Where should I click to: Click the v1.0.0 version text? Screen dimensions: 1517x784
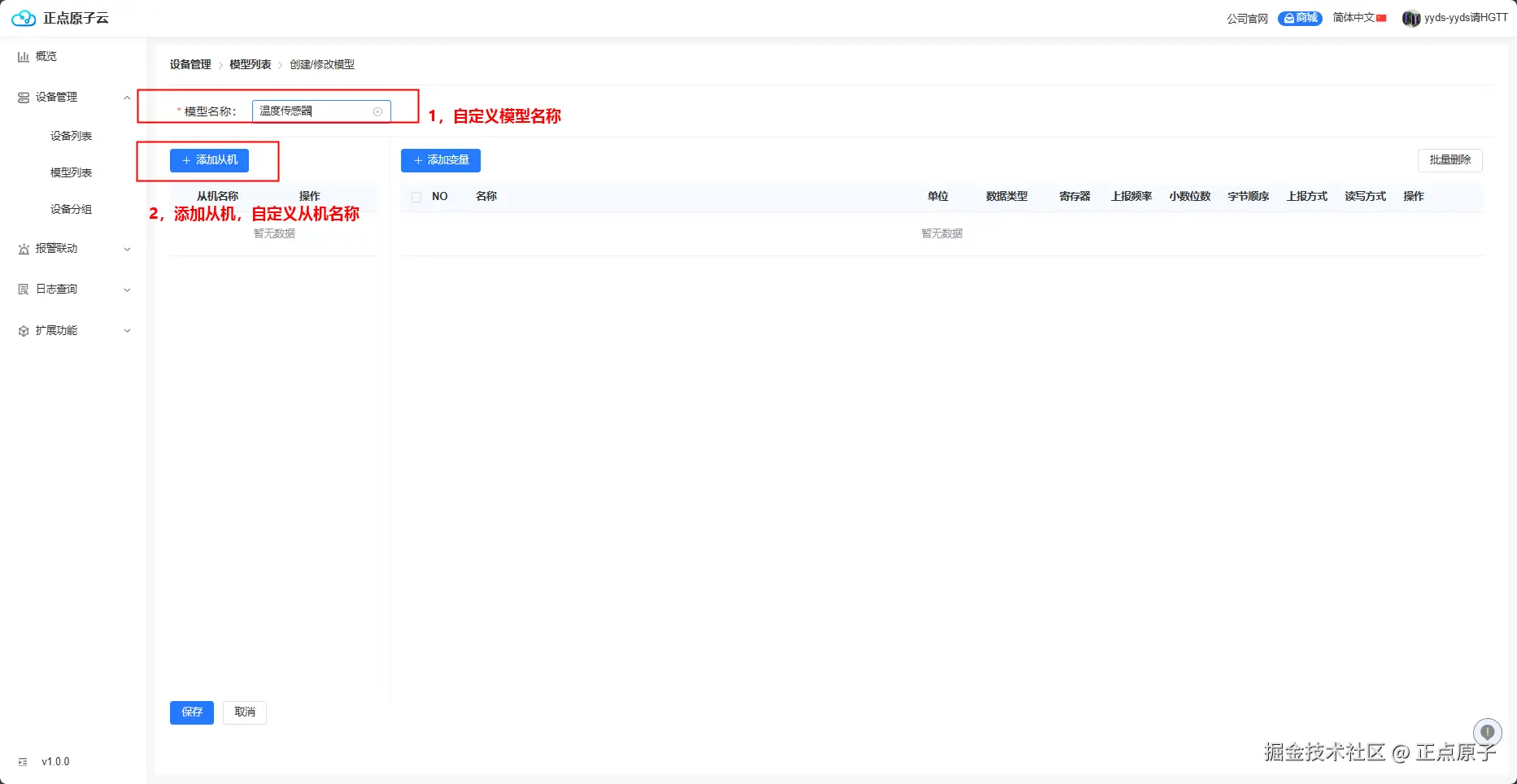tap(55, 762)
